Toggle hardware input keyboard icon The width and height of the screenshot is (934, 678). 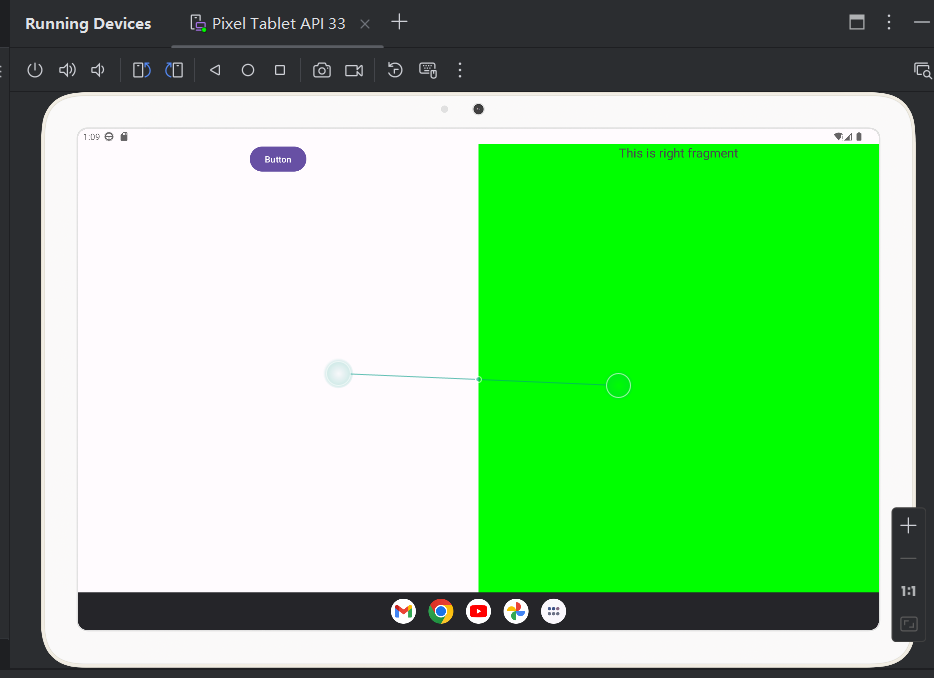[x=428, y=70]
